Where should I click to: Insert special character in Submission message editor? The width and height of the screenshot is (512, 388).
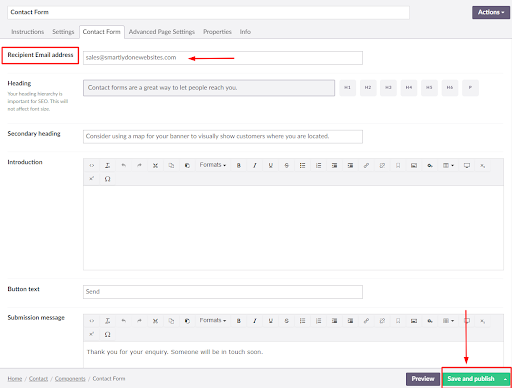[x=107, y=334]
